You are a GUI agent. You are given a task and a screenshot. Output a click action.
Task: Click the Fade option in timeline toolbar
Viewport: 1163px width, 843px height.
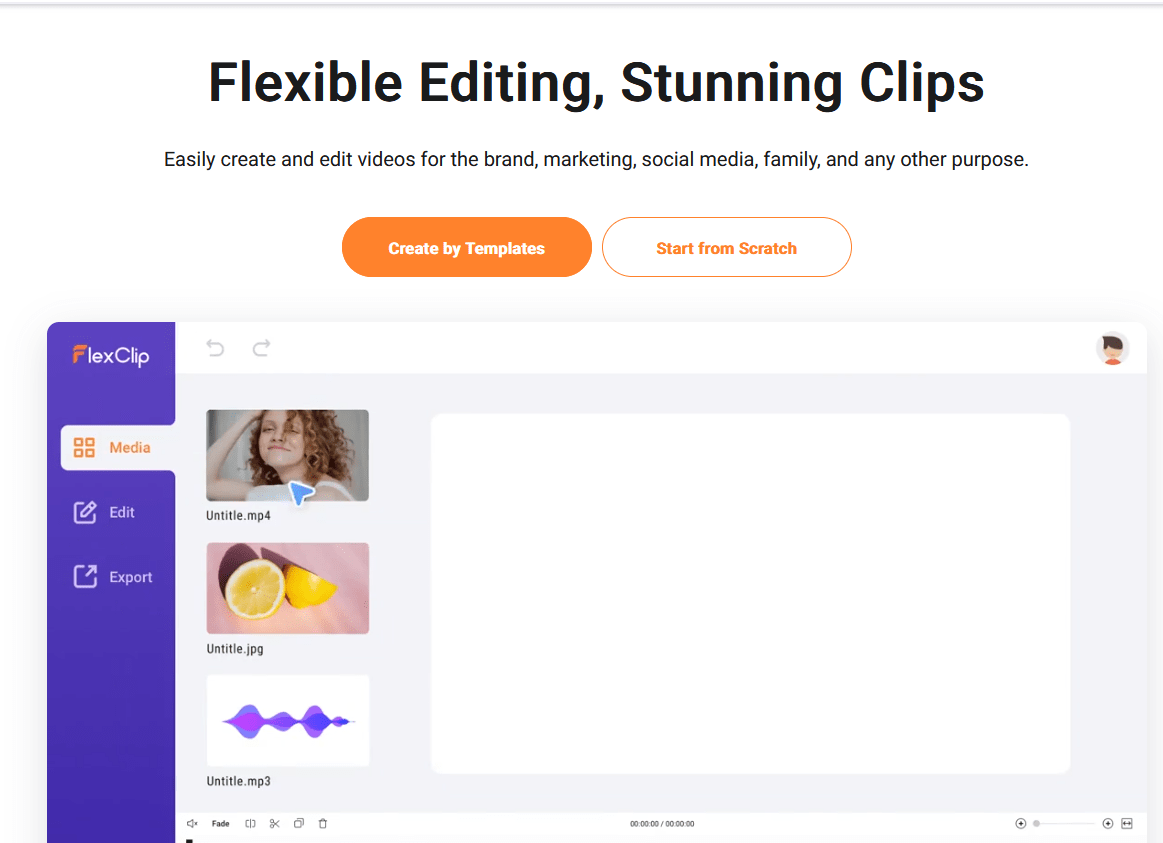[x=220, y=824]
